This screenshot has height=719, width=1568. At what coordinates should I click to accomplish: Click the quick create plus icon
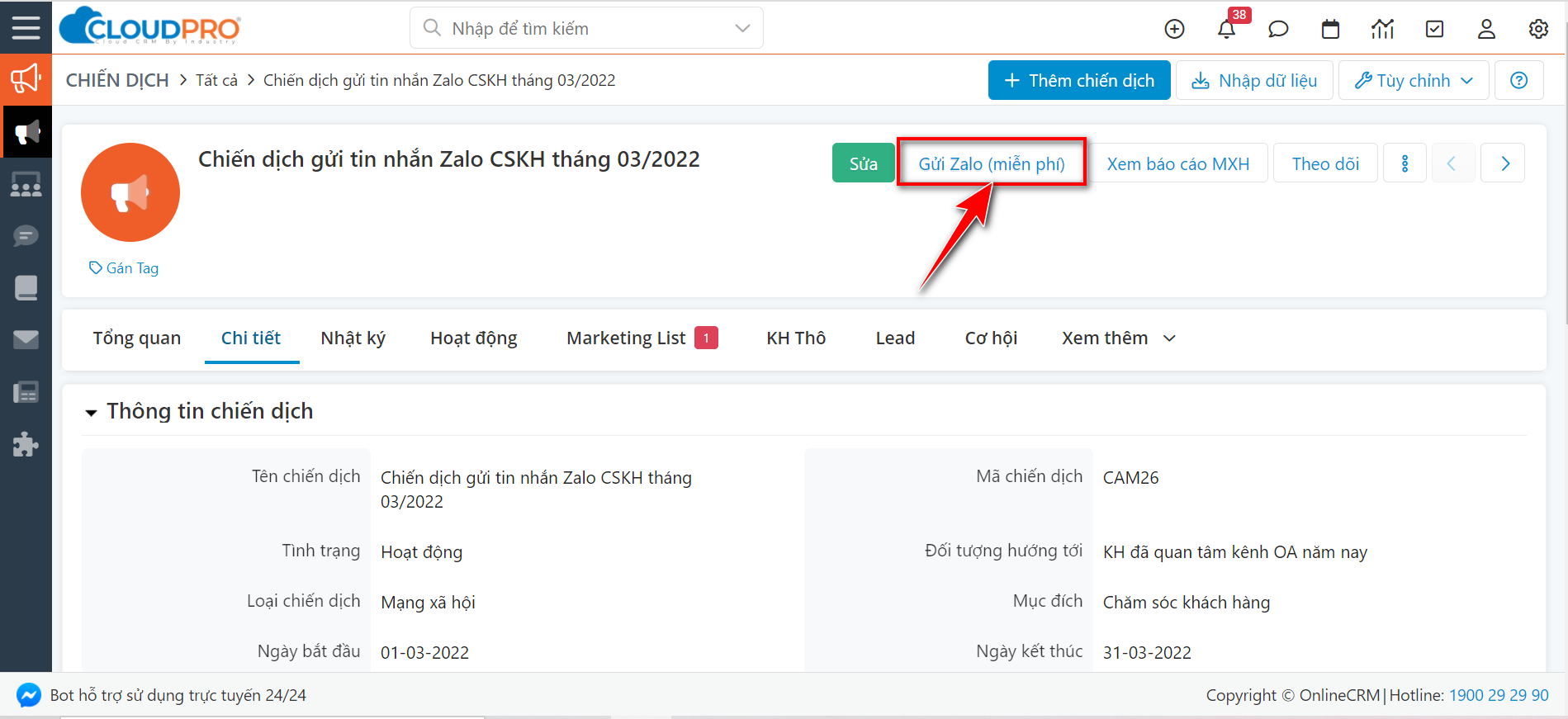click(1174, 29)
